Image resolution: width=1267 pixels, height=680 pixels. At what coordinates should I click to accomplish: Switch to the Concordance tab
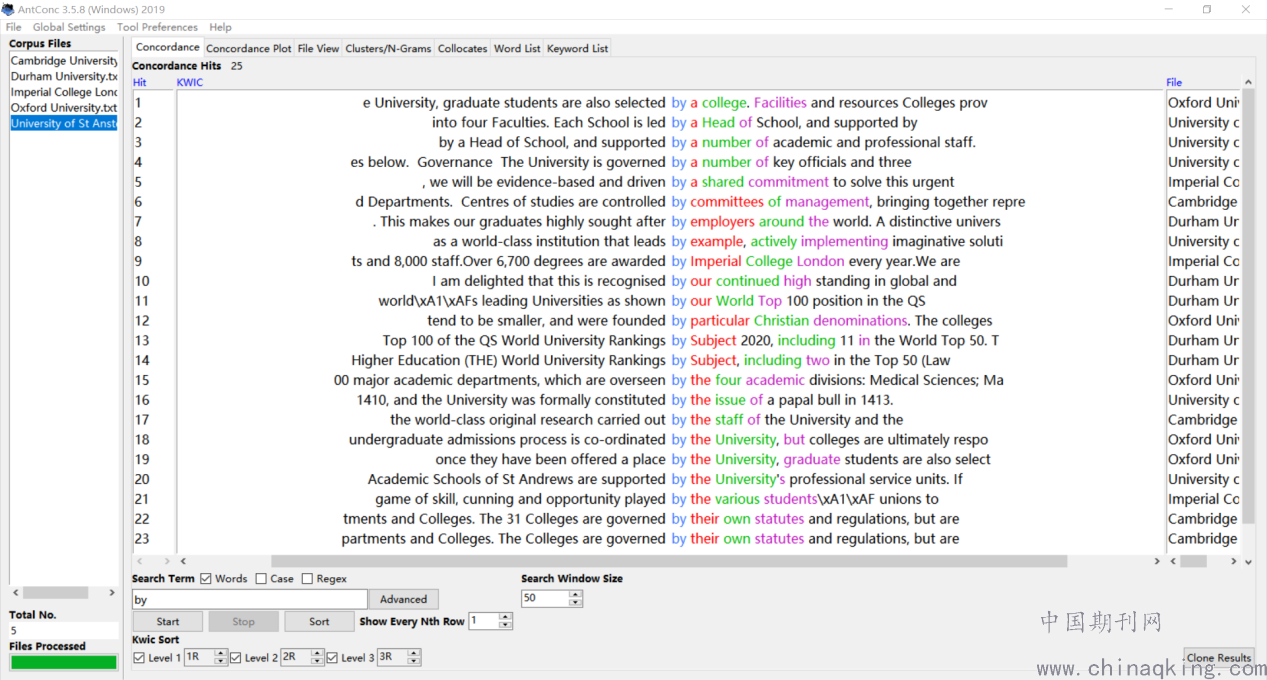pos(167,47)
